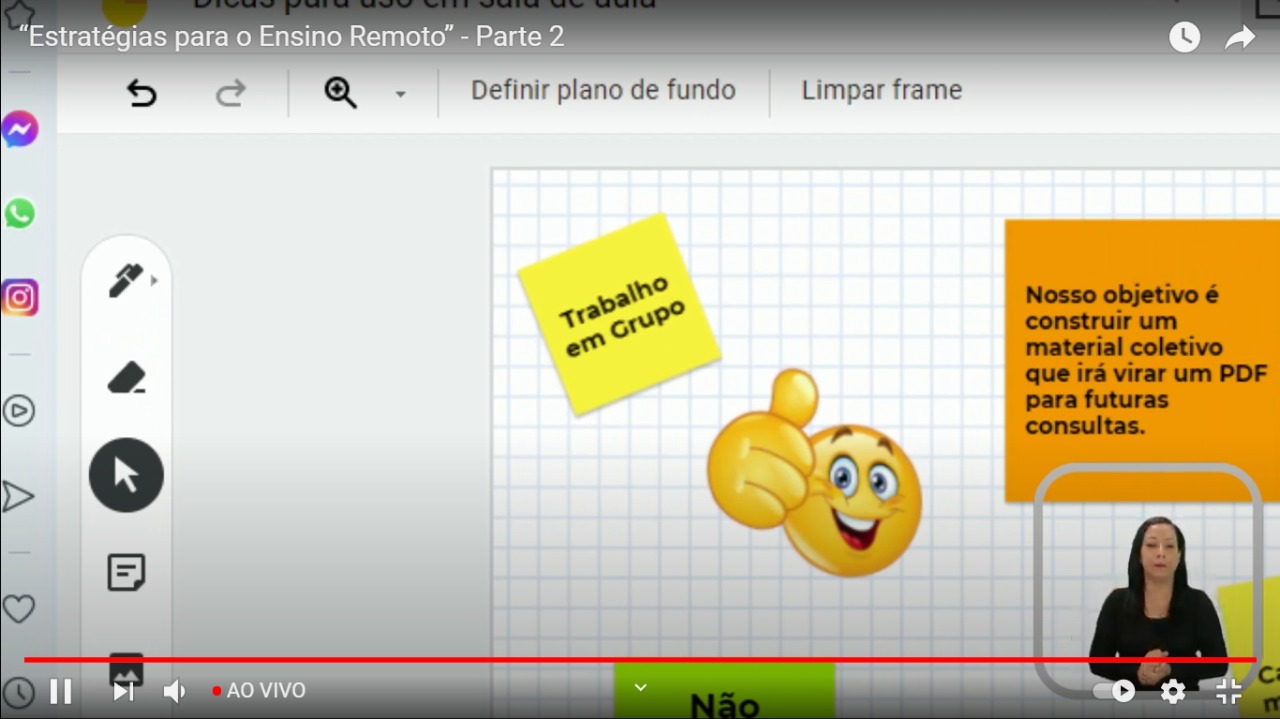Skip to the next video

[123, 691]
